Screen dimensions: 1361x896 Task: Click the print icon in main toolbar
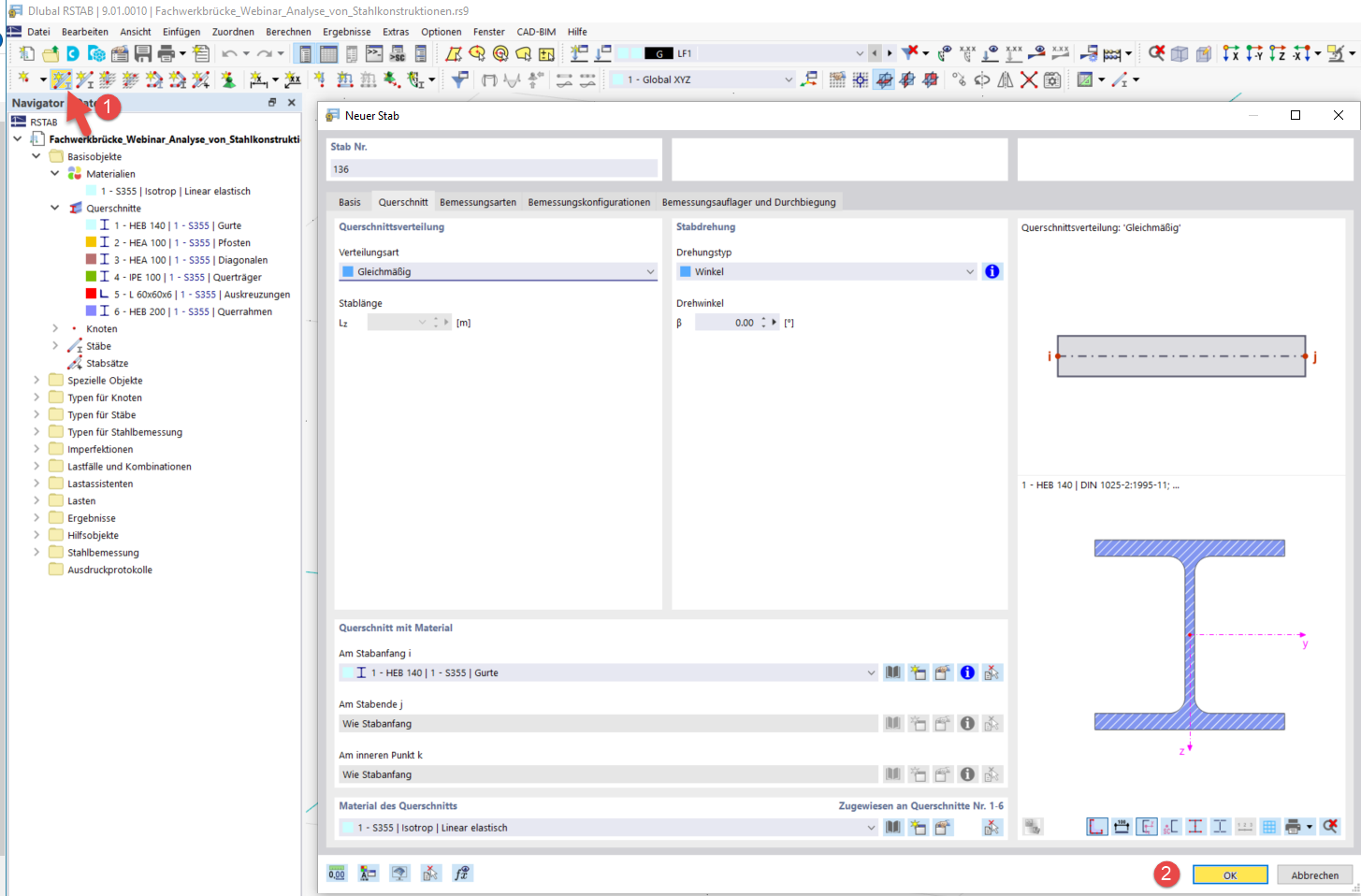click(167, 53)
